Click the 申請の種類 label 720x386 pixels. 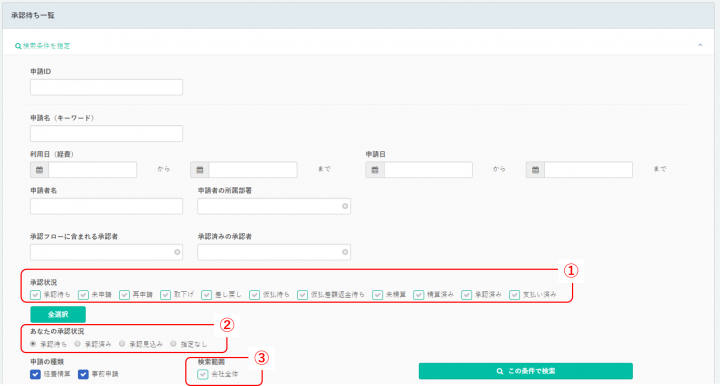click(x=47, y=362)
